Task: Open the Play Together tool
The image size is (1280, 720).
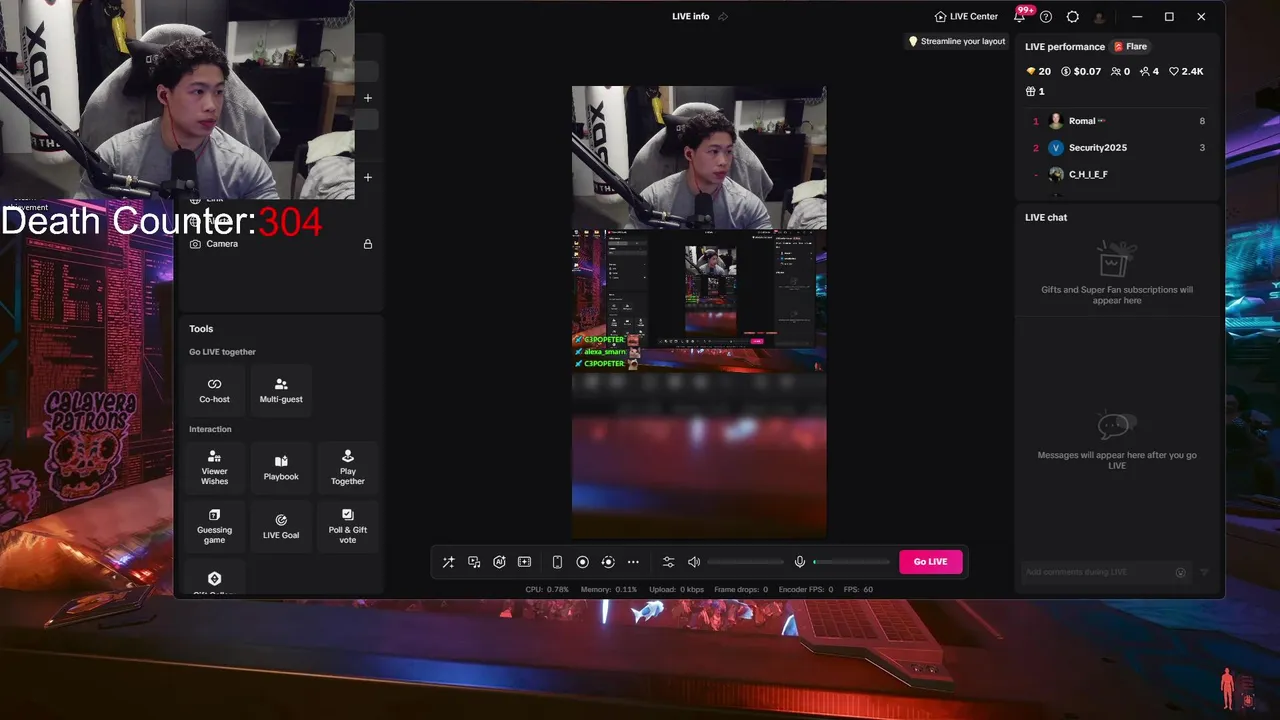Action: pos(348,468)
